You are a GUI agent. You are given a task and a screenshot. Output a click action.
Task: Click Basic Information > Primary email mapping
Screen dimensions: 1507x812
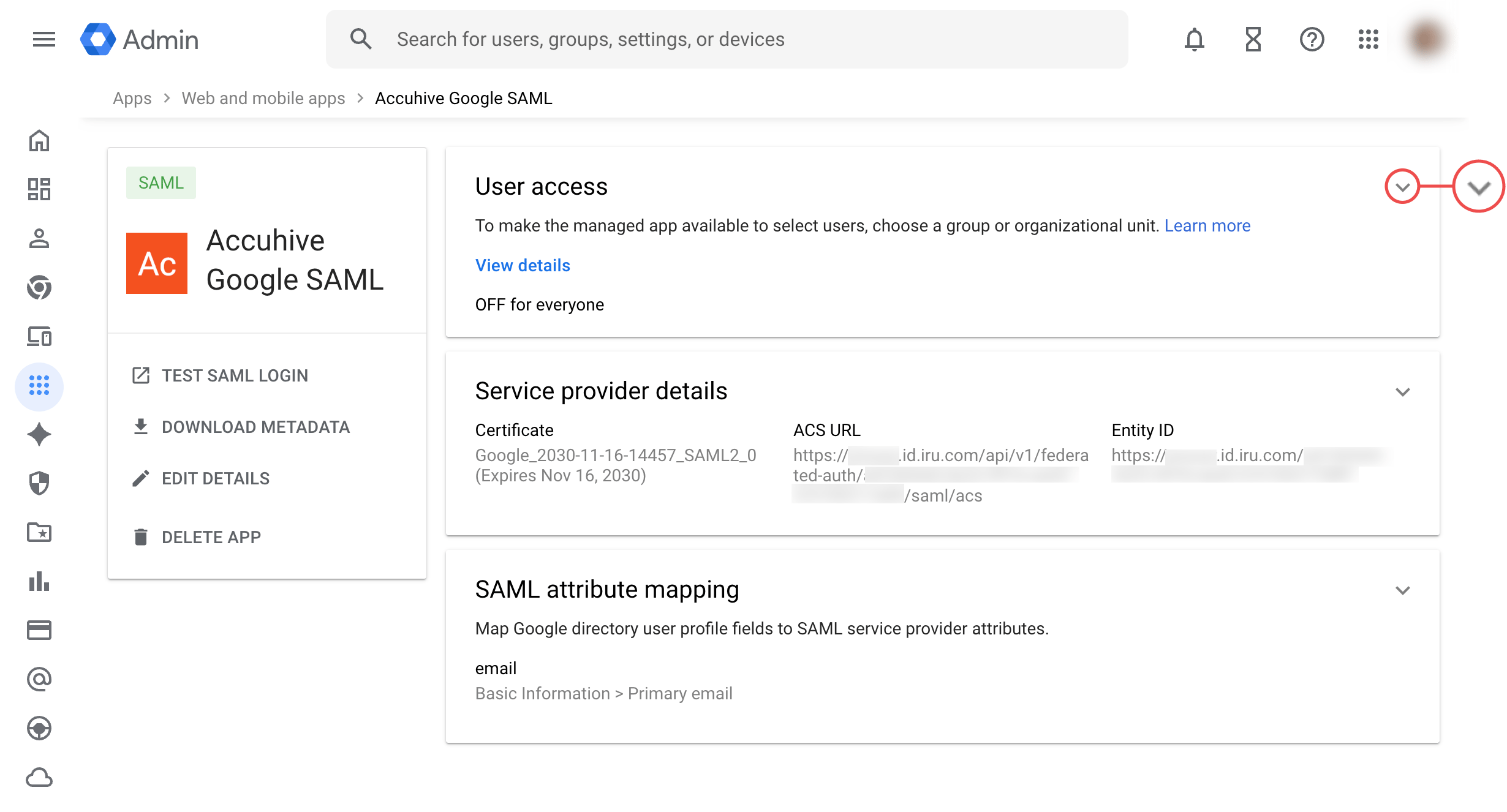click(x=604, y=693)
